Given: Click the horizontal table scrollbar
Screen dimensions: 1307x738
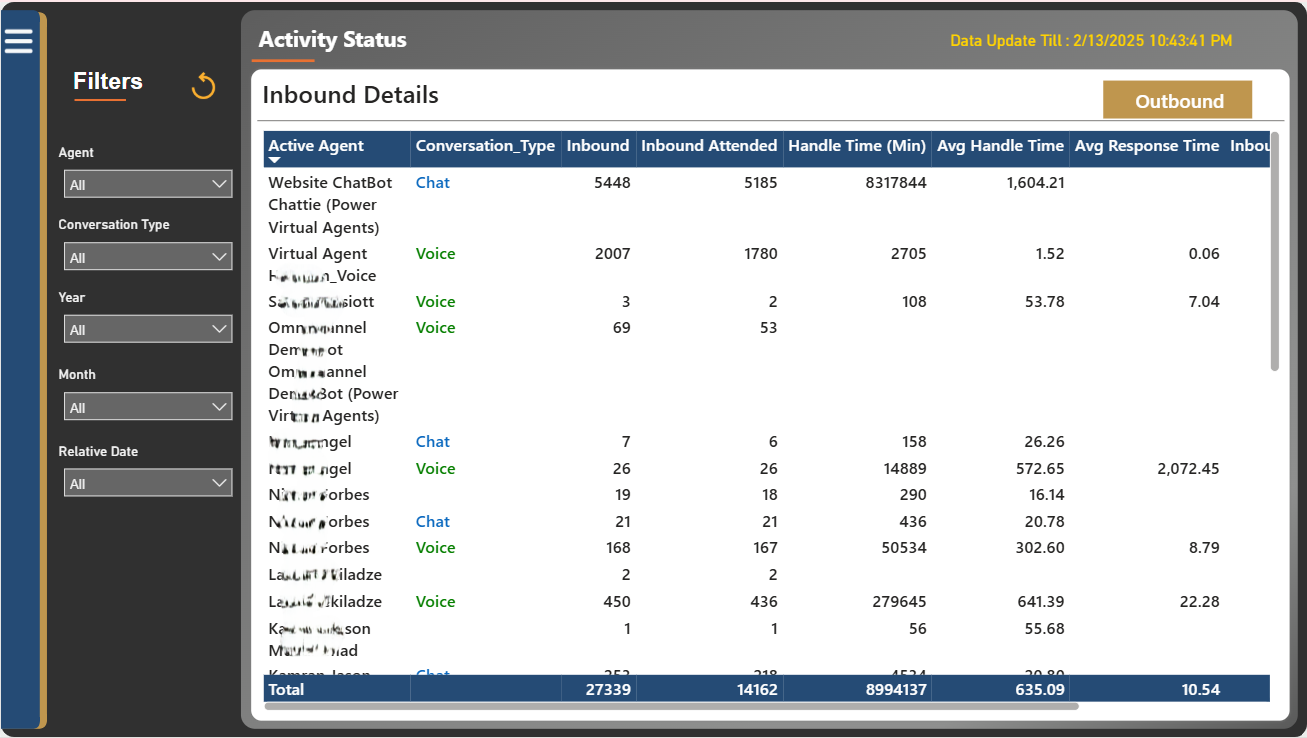Looking at the screenshot, I should pyautogui.click(x=671, y=706).
